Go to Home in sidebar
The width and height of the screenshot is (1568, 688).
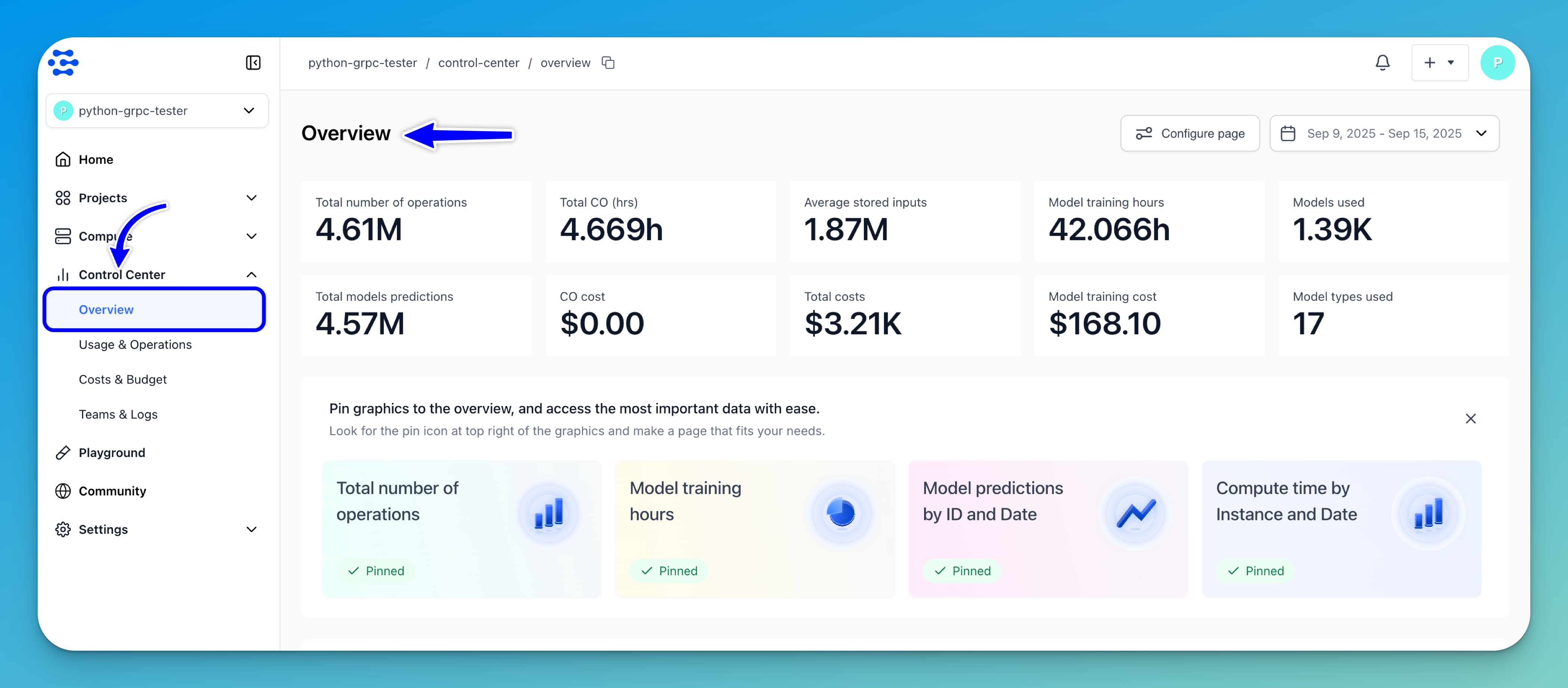(x=96, y=159)
